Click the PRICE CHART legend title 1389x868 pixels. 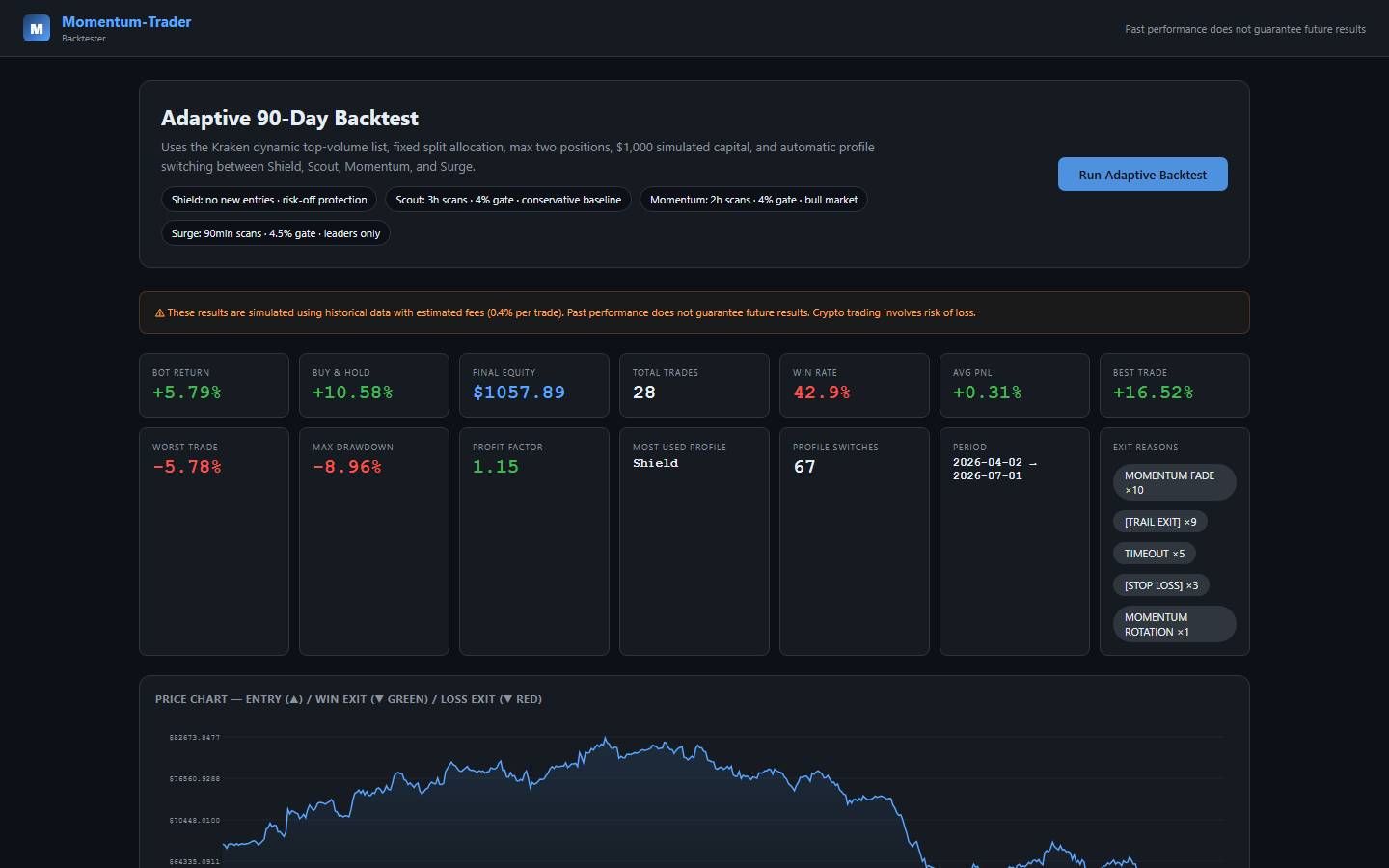(348, 699)
